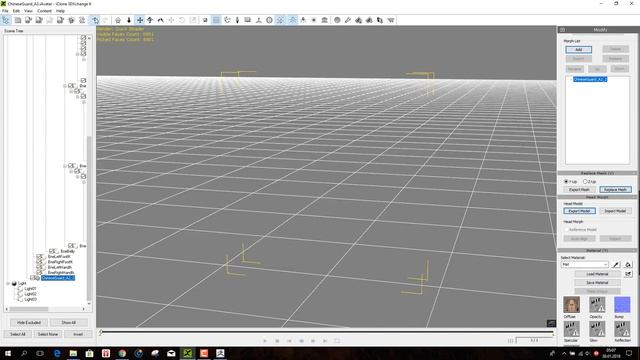This screenshot has height=360, width=640.
Task: Open Chrome from the taskbar
Action: pos(122,353)
